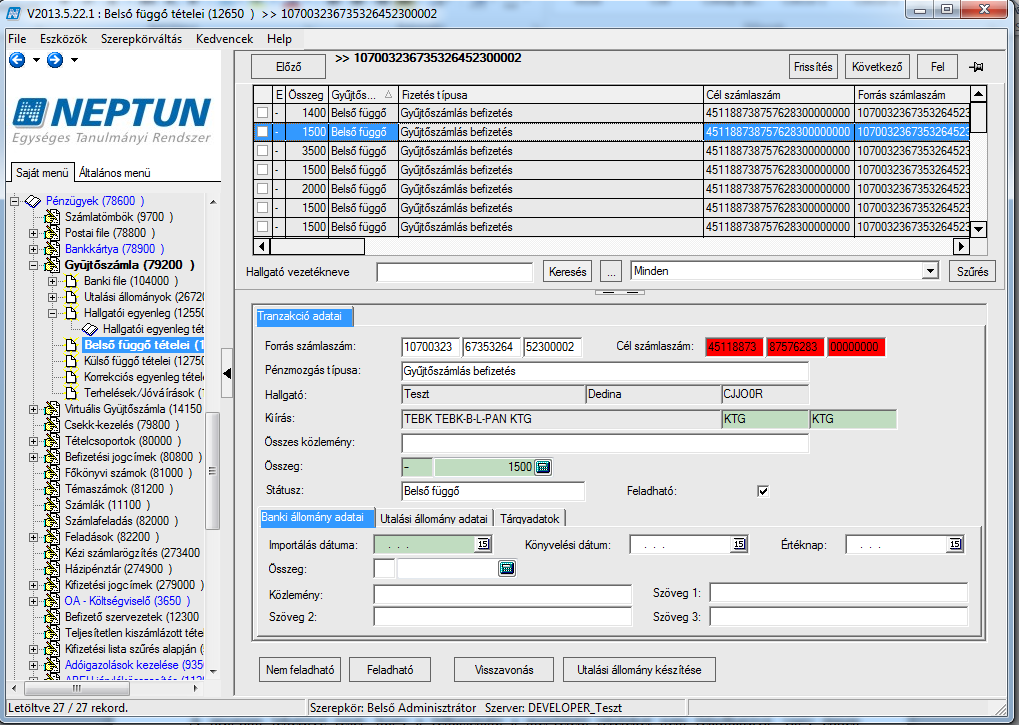Expand the Postai file (78800) node
Screen dimensions: 1019x725
33,233
